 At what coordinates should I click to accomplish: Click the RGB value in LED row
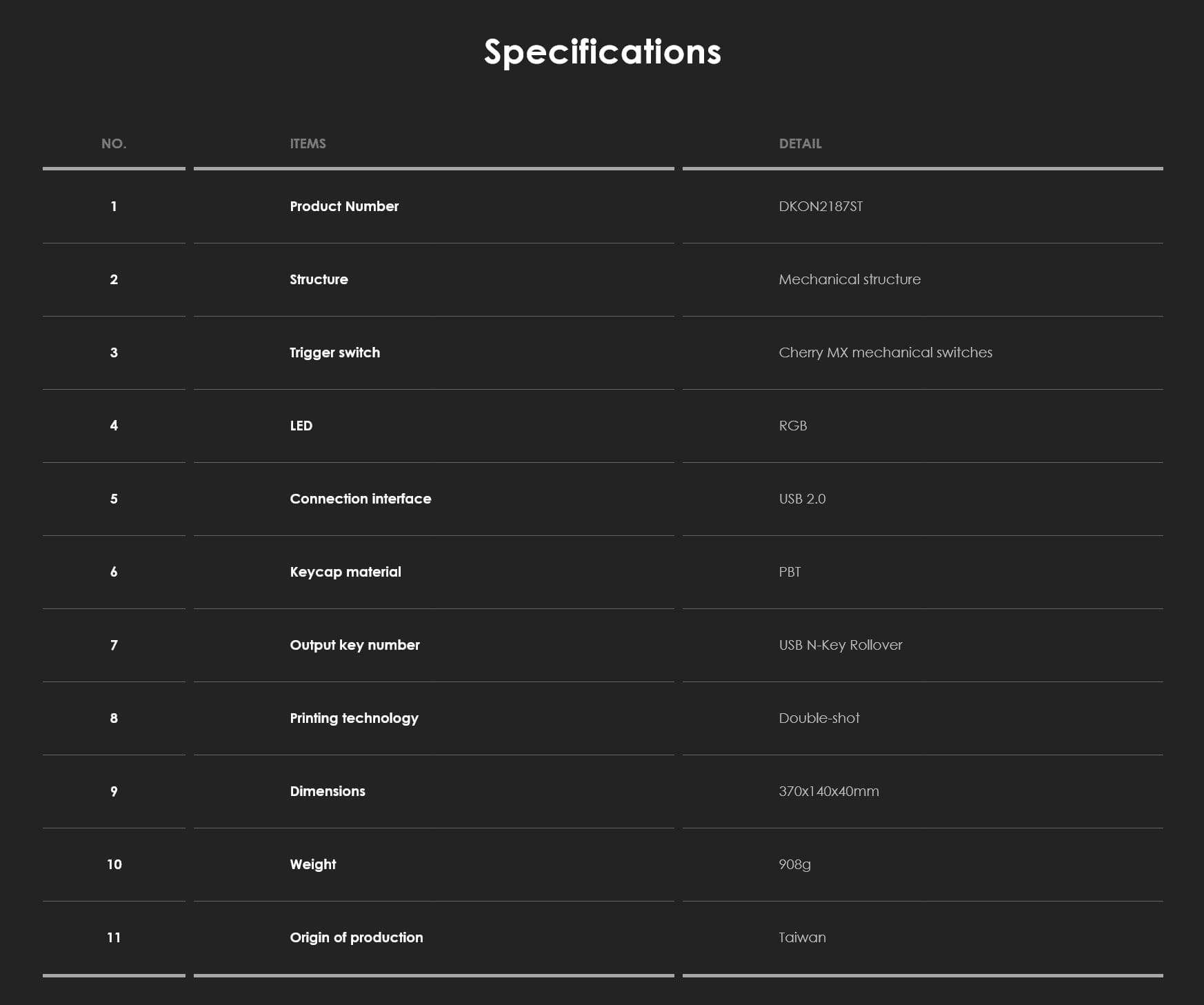[x=792, y=426]
